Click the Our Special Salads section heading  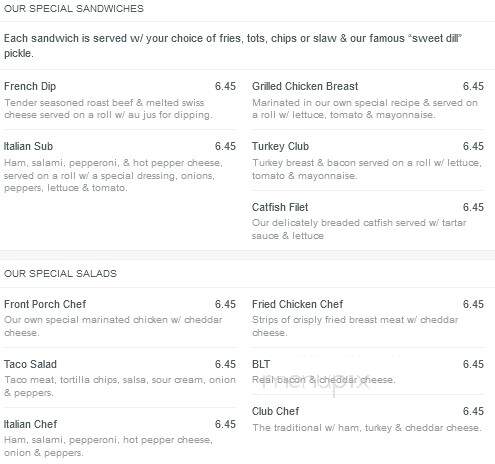click(60, 274)
